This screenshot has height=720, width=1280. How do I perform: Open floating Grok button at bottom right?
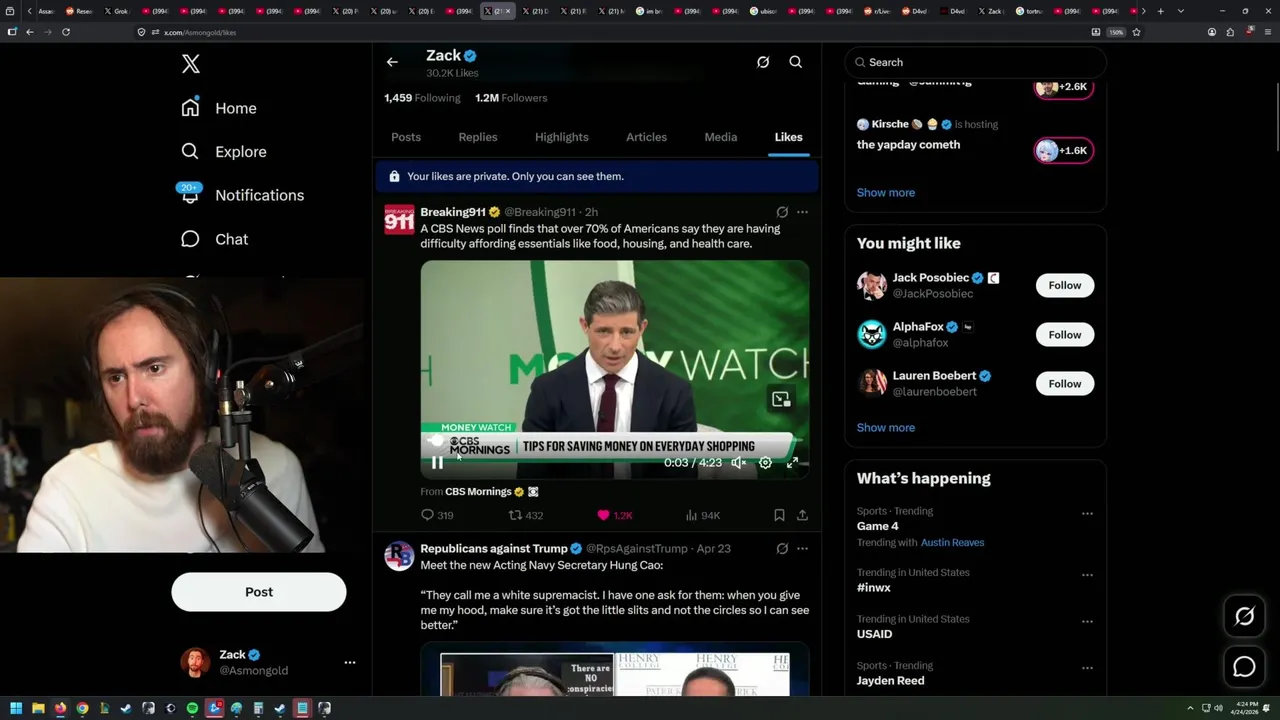[1244, 616]
